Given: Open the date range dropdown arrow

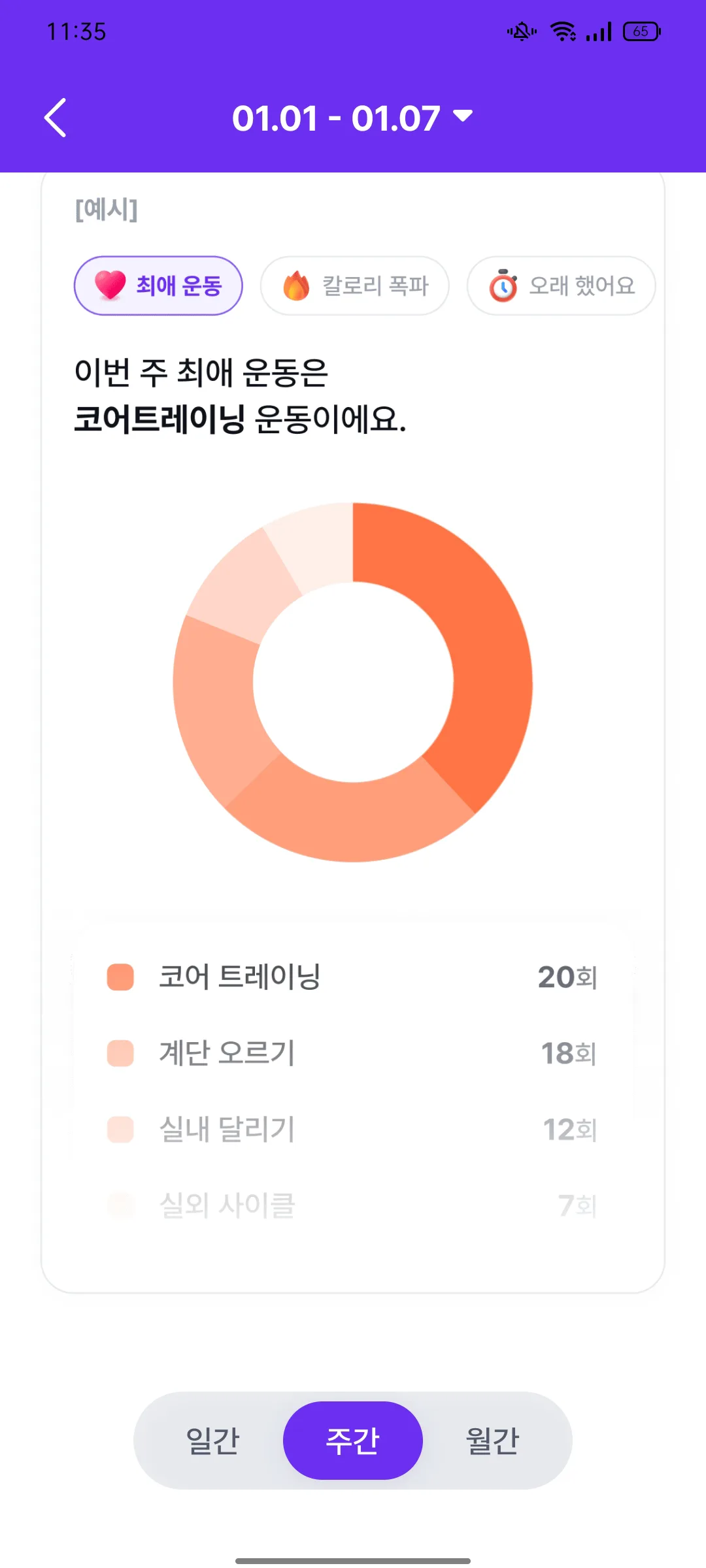Looking at the screenshot, I should 463,116.
